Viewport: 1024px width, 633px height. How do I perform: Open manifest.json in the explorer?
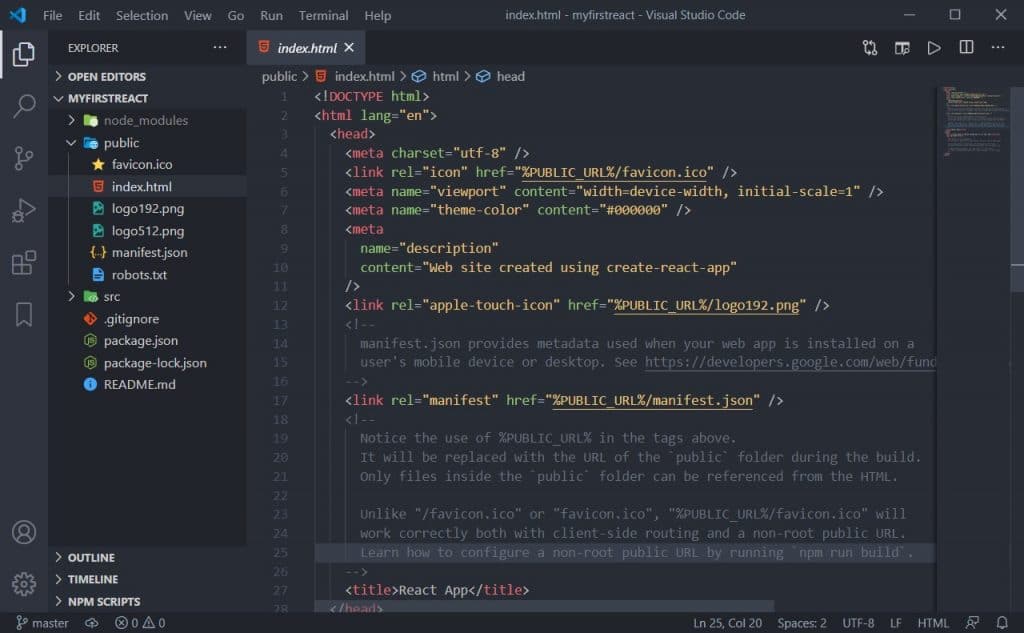click(x=149, y=252)
